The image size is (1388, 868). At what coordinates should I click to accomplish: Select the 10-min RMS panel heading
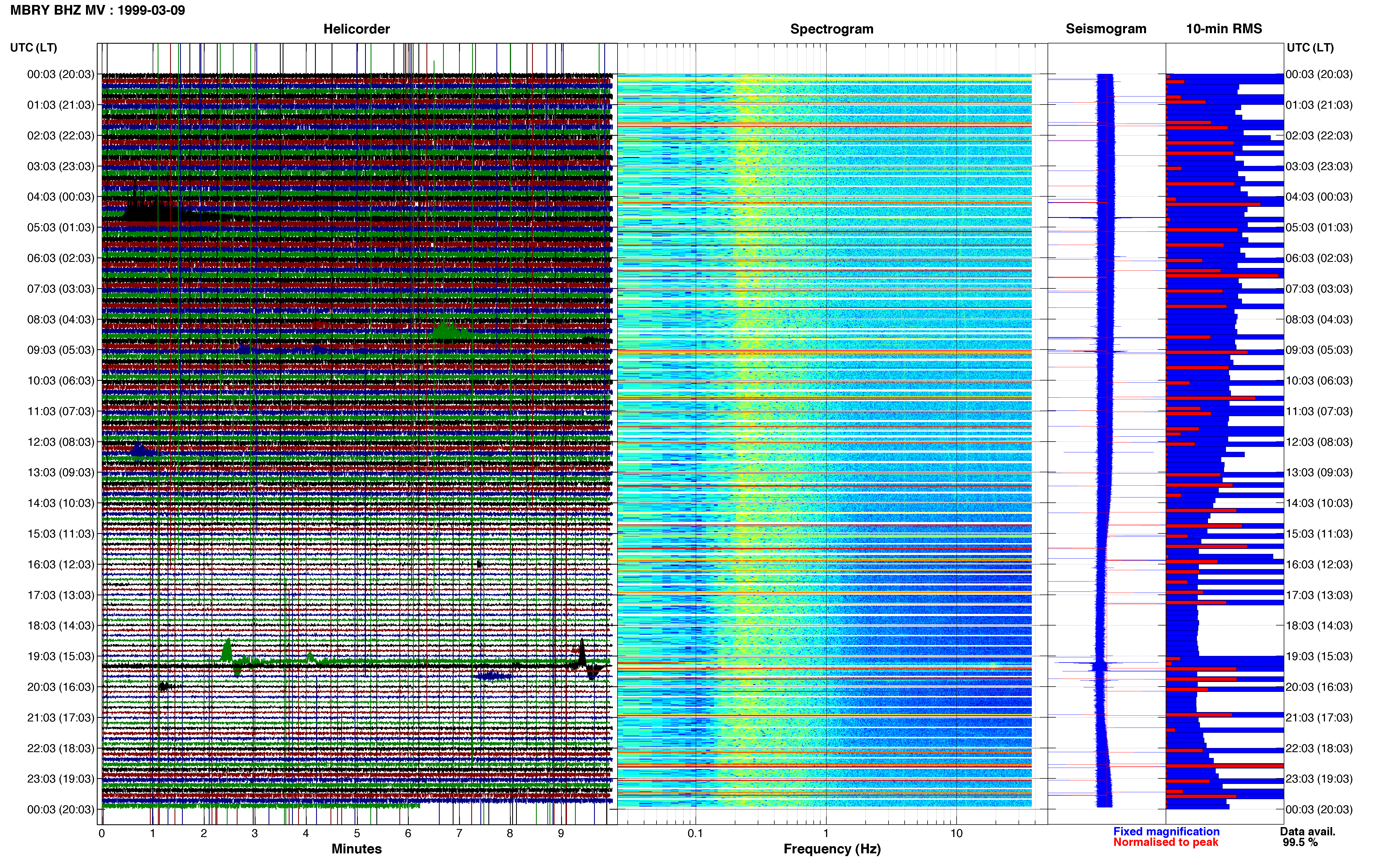pos(1224,29)
